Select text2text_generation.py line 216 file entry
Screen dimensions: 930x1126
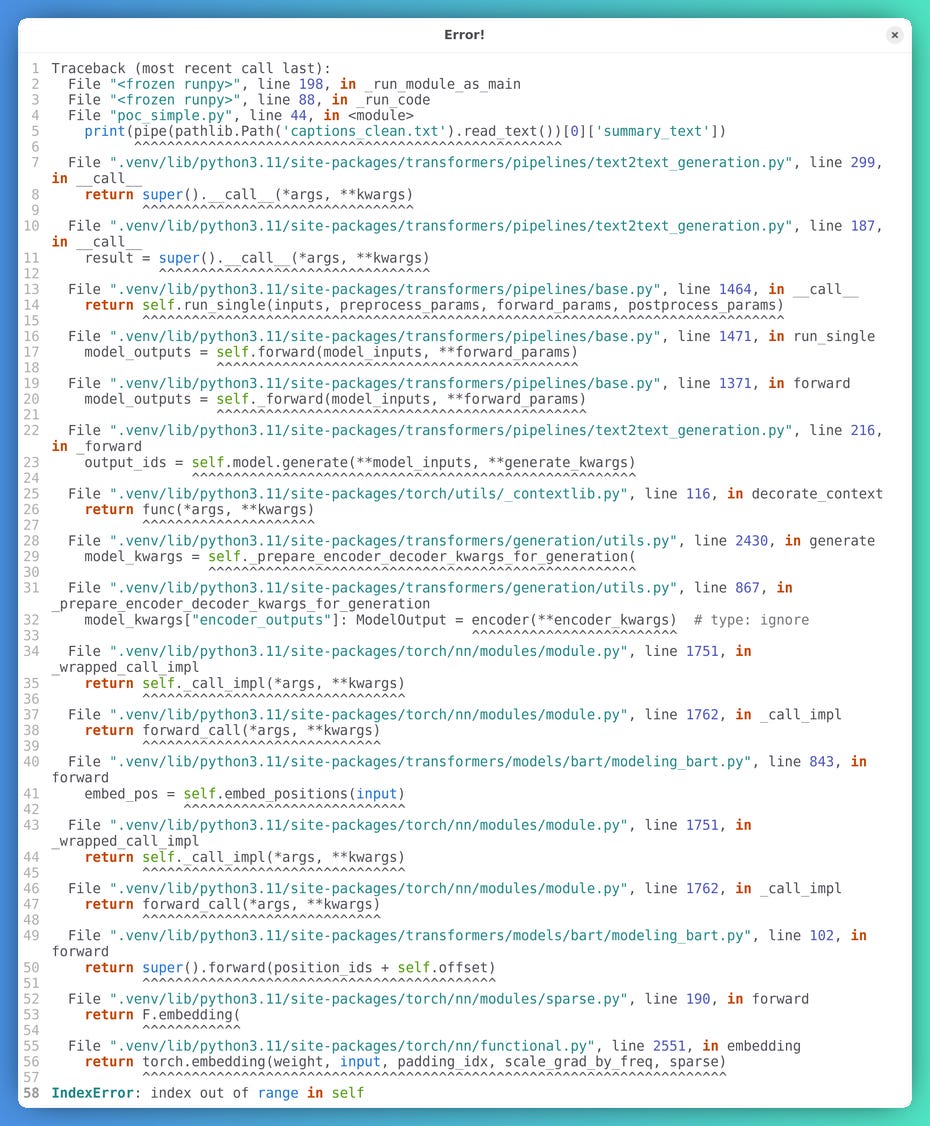(467, 438)
